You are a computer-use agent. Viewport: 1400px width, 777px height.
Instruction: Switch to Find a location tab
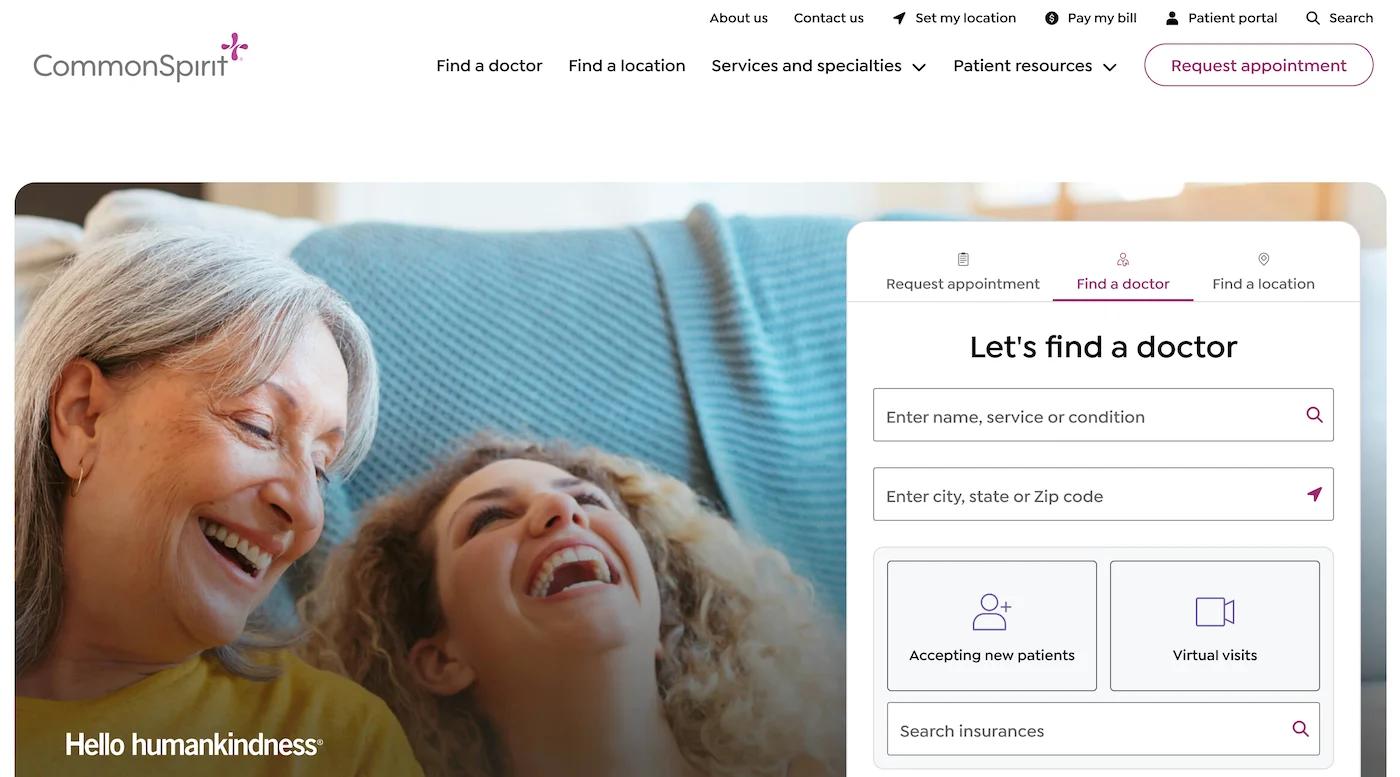click(1263, 272)
